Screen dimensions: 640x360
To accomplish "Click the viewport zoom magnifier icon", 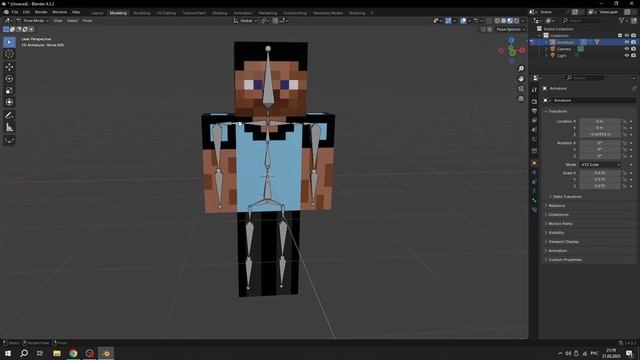I will [521, 69].
